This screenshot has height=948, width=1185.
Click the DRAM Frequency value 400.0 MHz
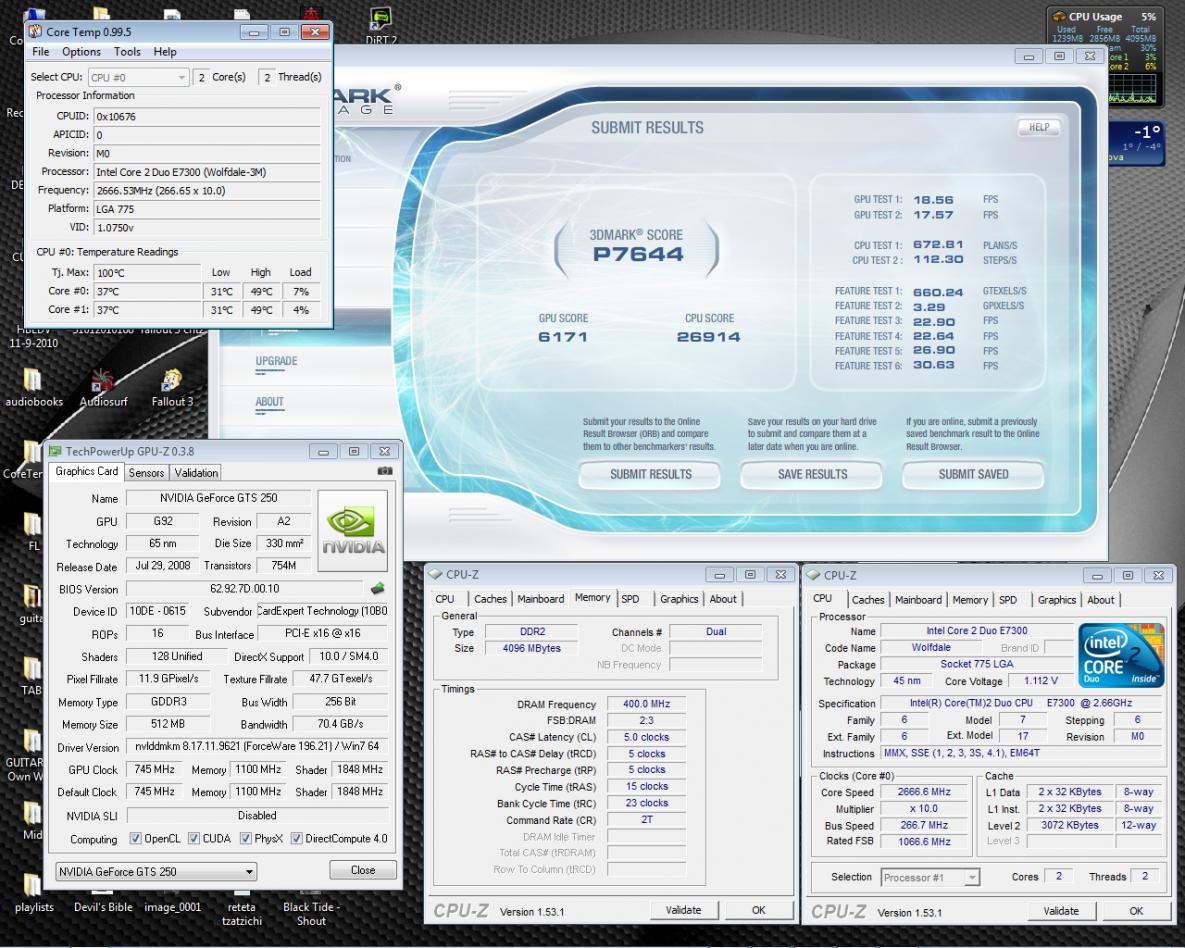pyautogui.click(x=646, y=704)
